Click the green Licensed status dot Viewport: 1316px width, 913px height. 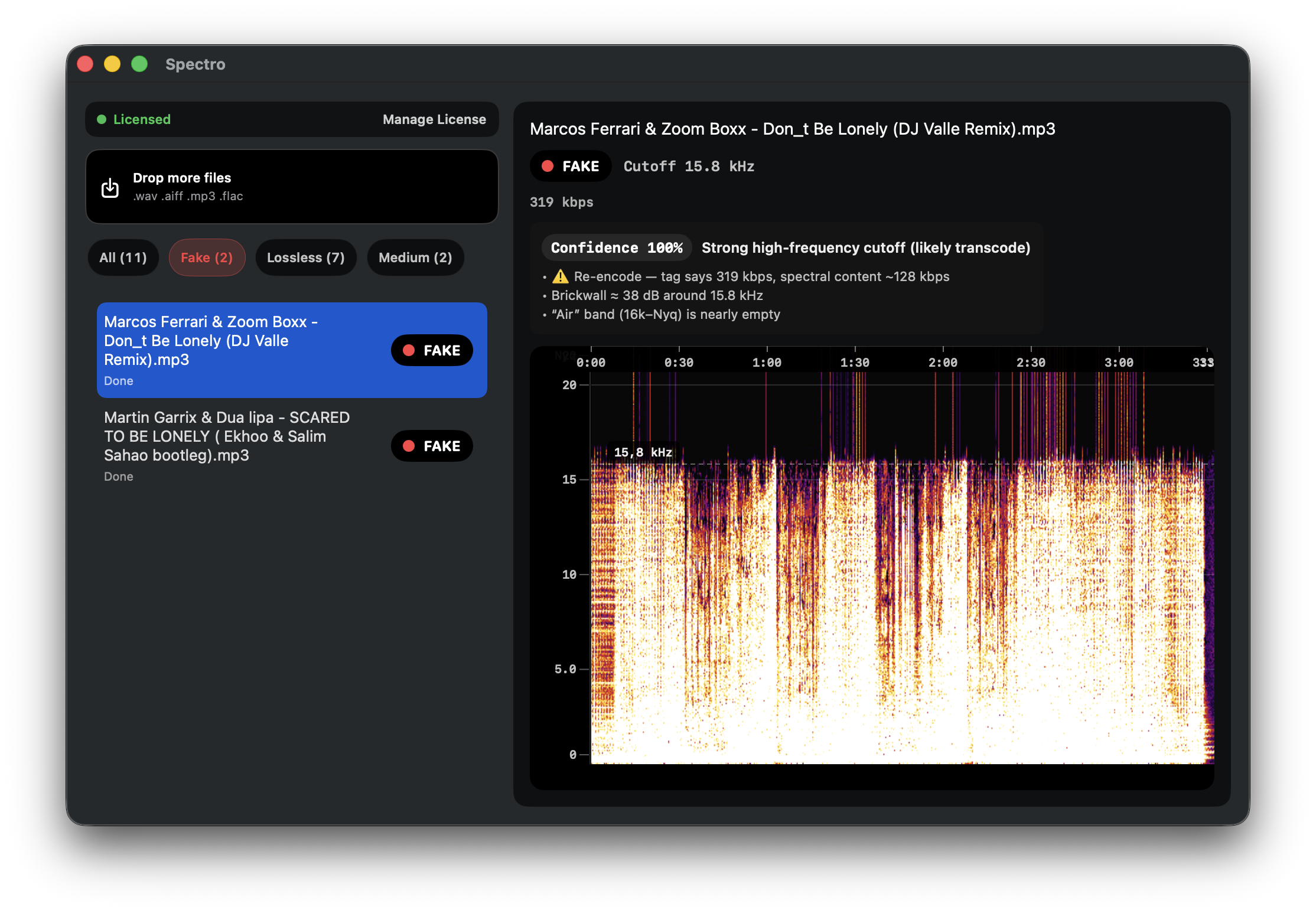tap(102, 119)
